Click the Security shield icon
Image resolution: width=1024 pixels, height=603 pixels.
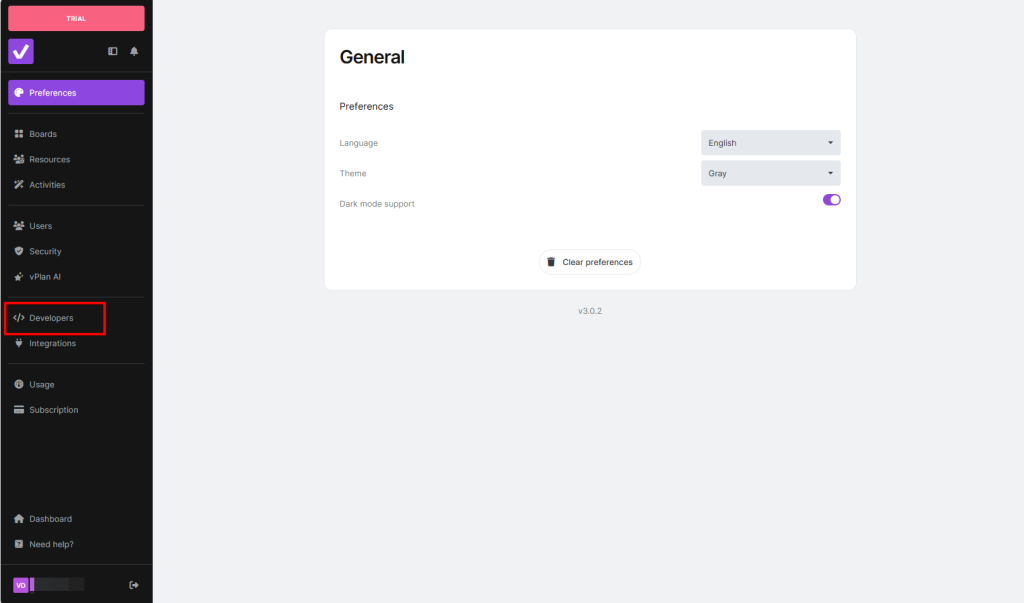(19, 251)
